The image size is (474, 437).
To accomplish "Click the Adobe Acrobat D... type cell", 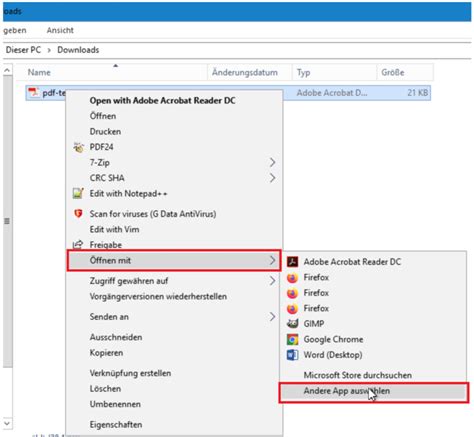I will (x=332, y=93).
